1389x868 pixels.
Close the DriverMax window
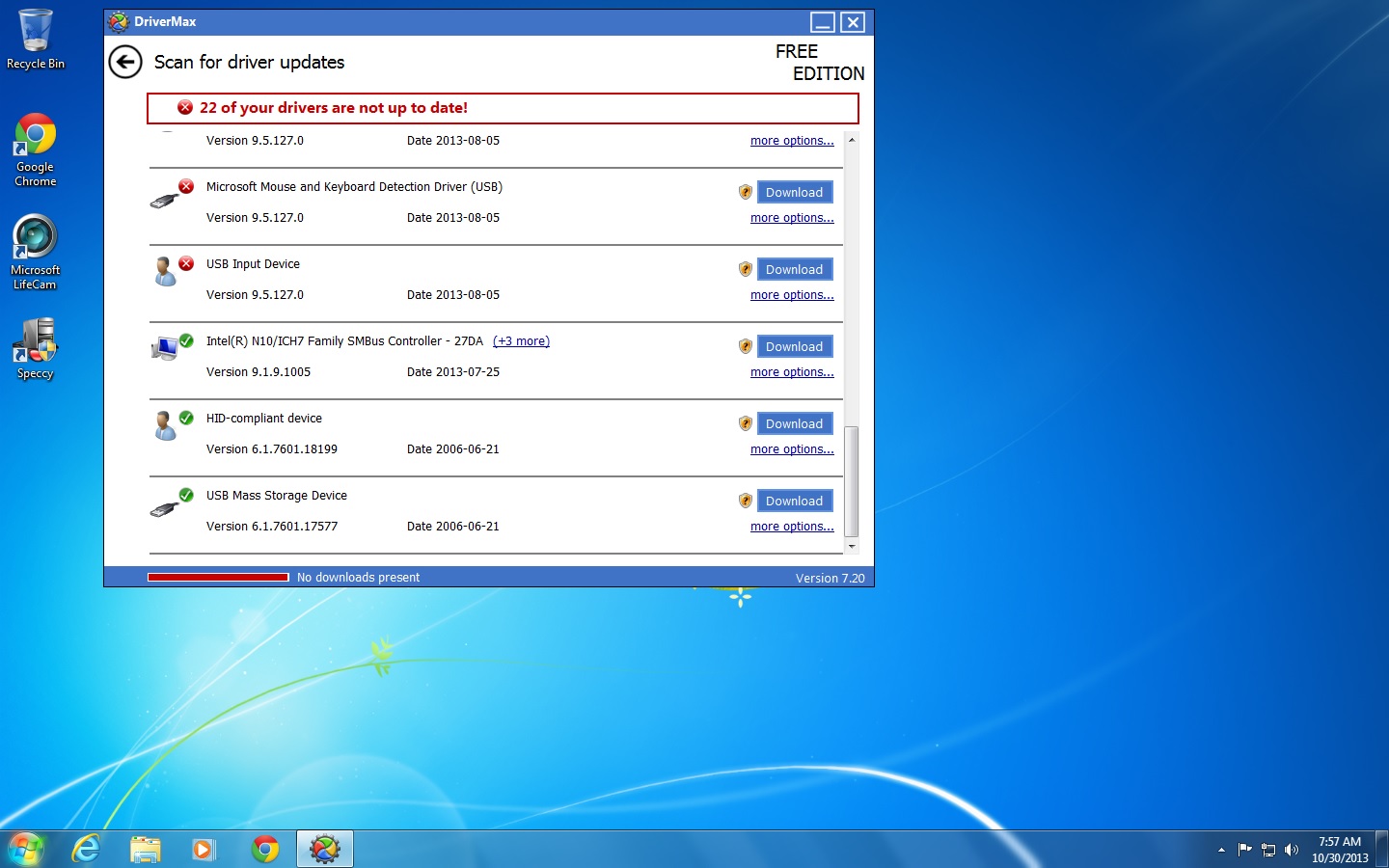tap(853, 22)
